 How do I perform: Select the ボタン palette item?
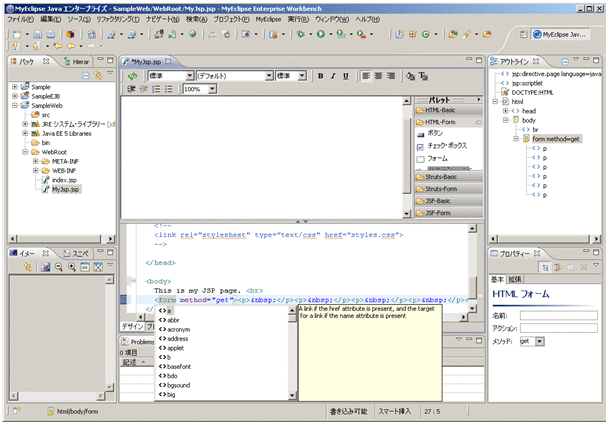pyautogui.click(x=436, y=132)
